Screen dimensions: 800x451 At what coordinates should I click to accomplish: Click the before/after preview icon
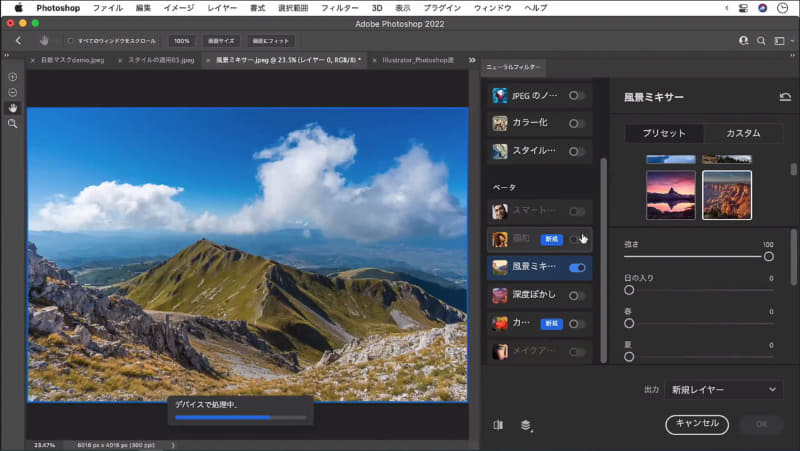498,424
